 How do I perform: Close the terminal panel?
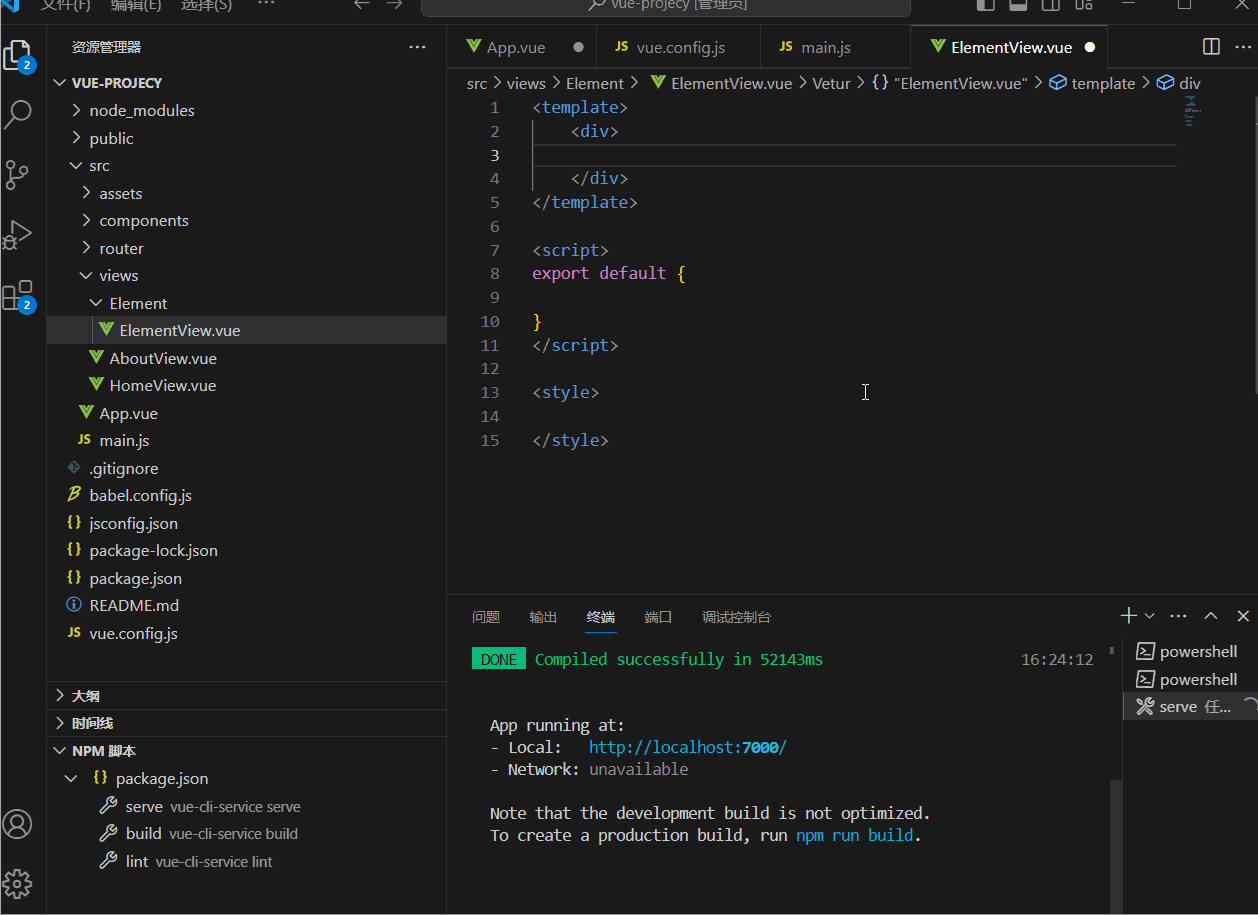(x=1243, y=616)
